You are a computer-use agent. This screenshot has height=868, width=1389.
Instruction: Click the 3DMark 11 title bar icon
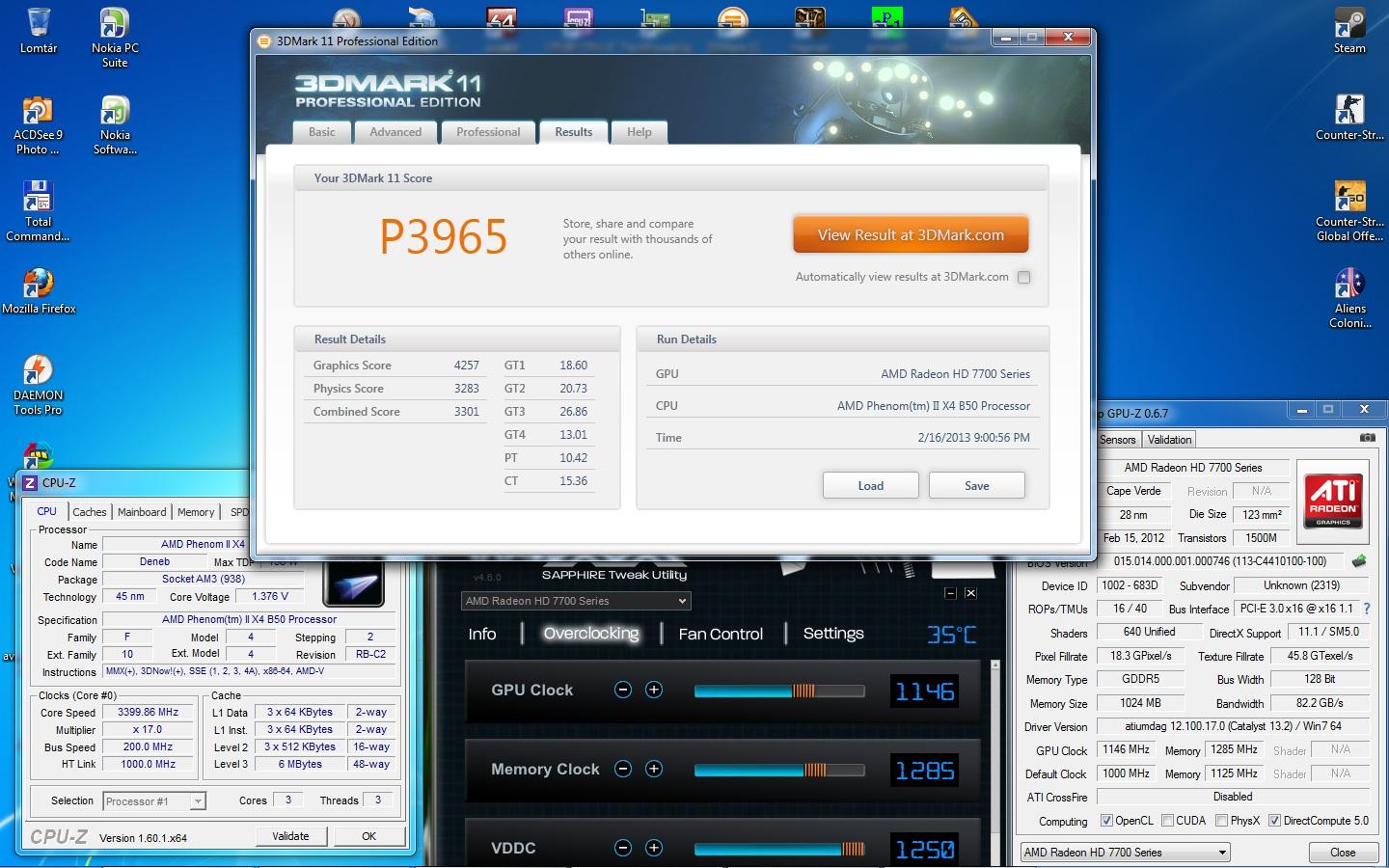[x=265, y=41]
